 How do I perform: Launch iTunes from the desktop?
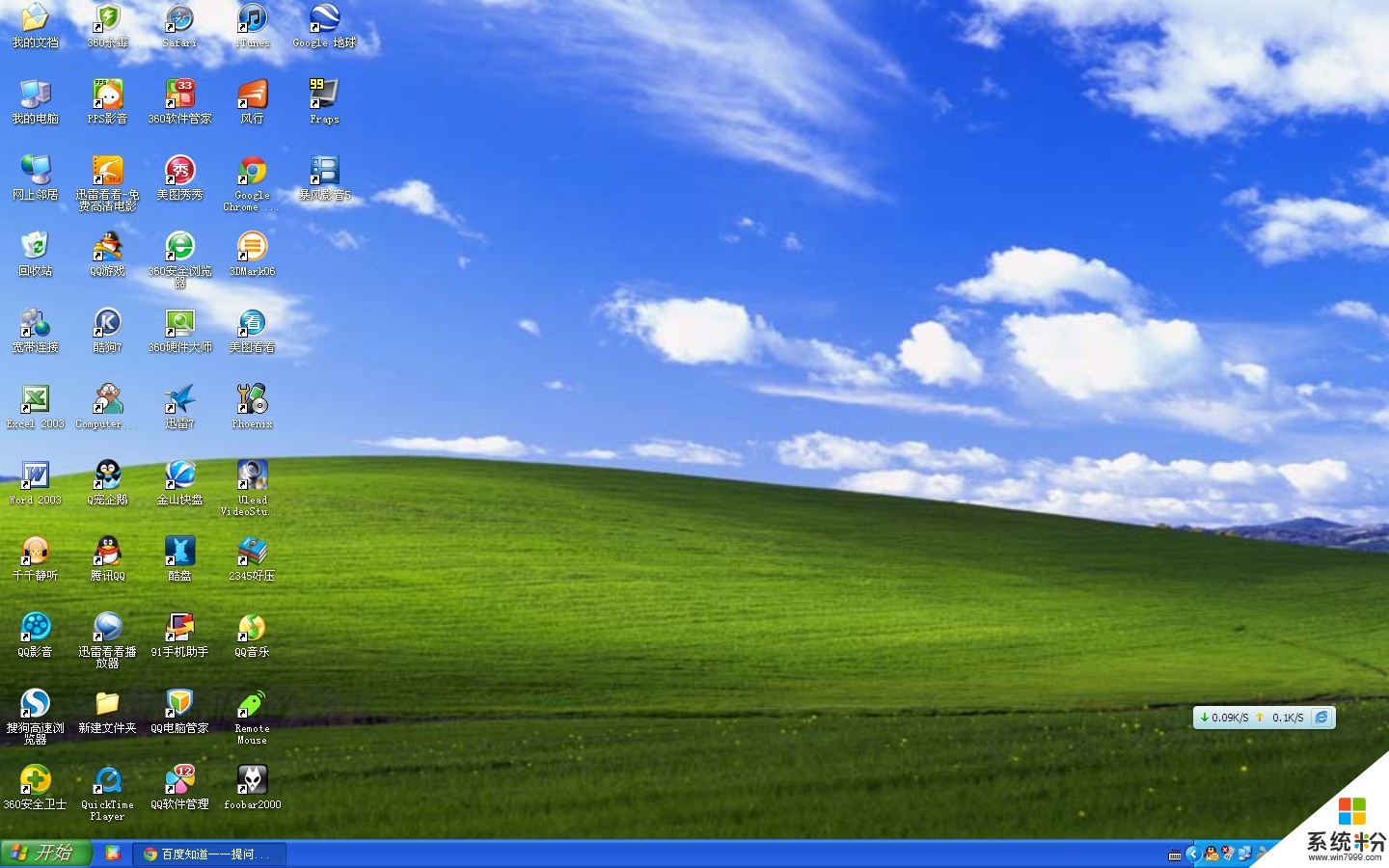pyautogui.click(x=252, y=19)
